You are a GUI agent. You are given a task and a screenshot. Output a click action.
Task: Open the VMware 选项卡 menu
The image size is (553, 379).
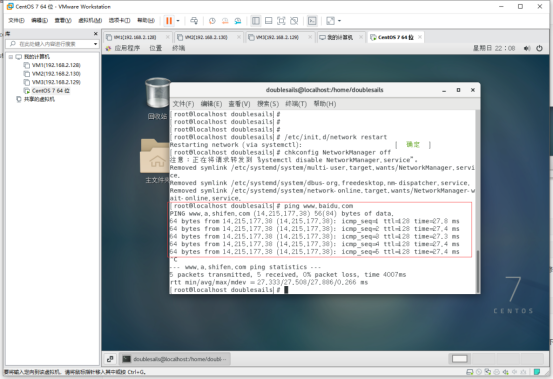[x=119, y=20]
